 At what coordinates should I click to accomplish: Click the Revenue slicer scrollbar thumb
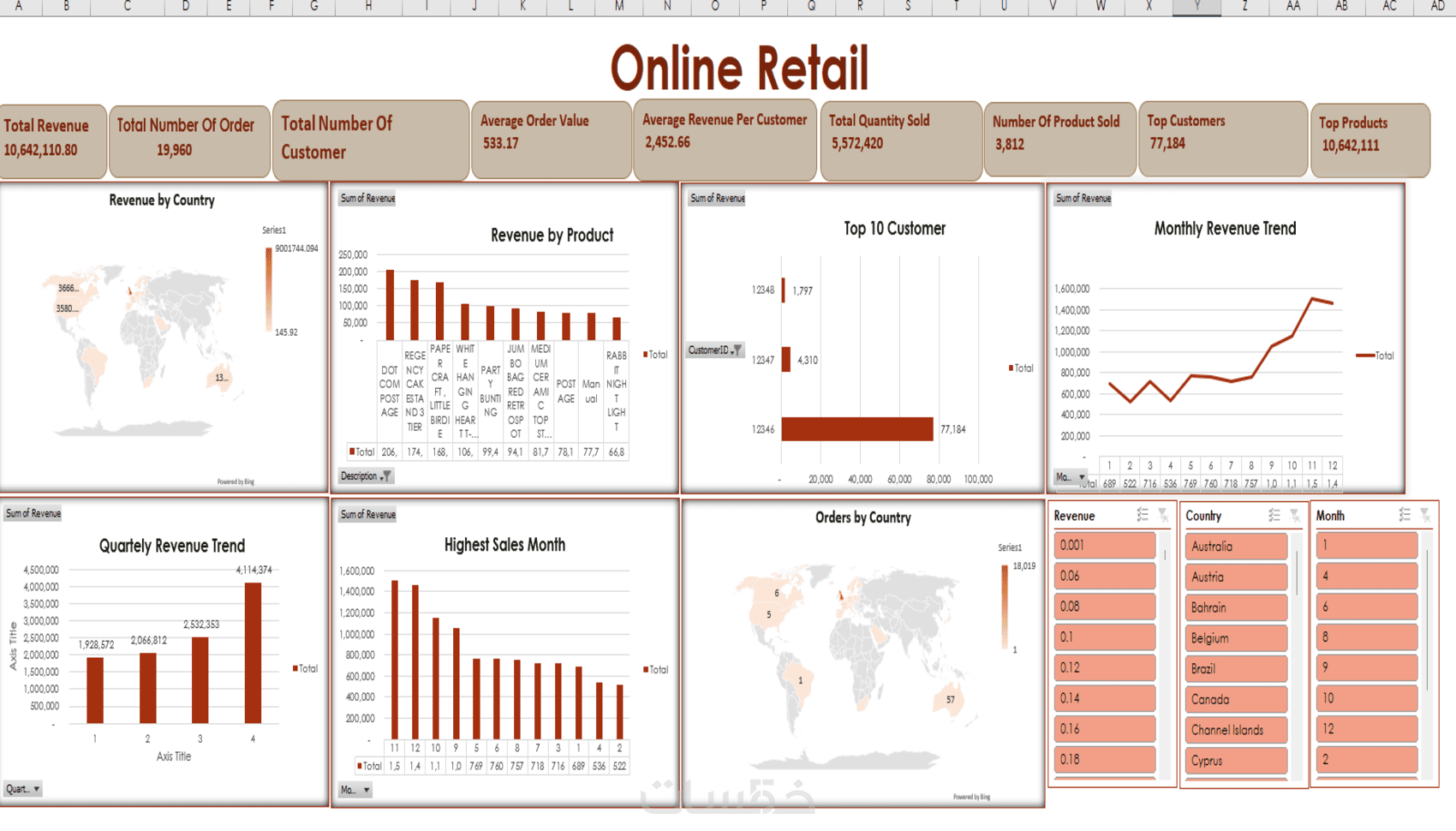point(1165,555)
